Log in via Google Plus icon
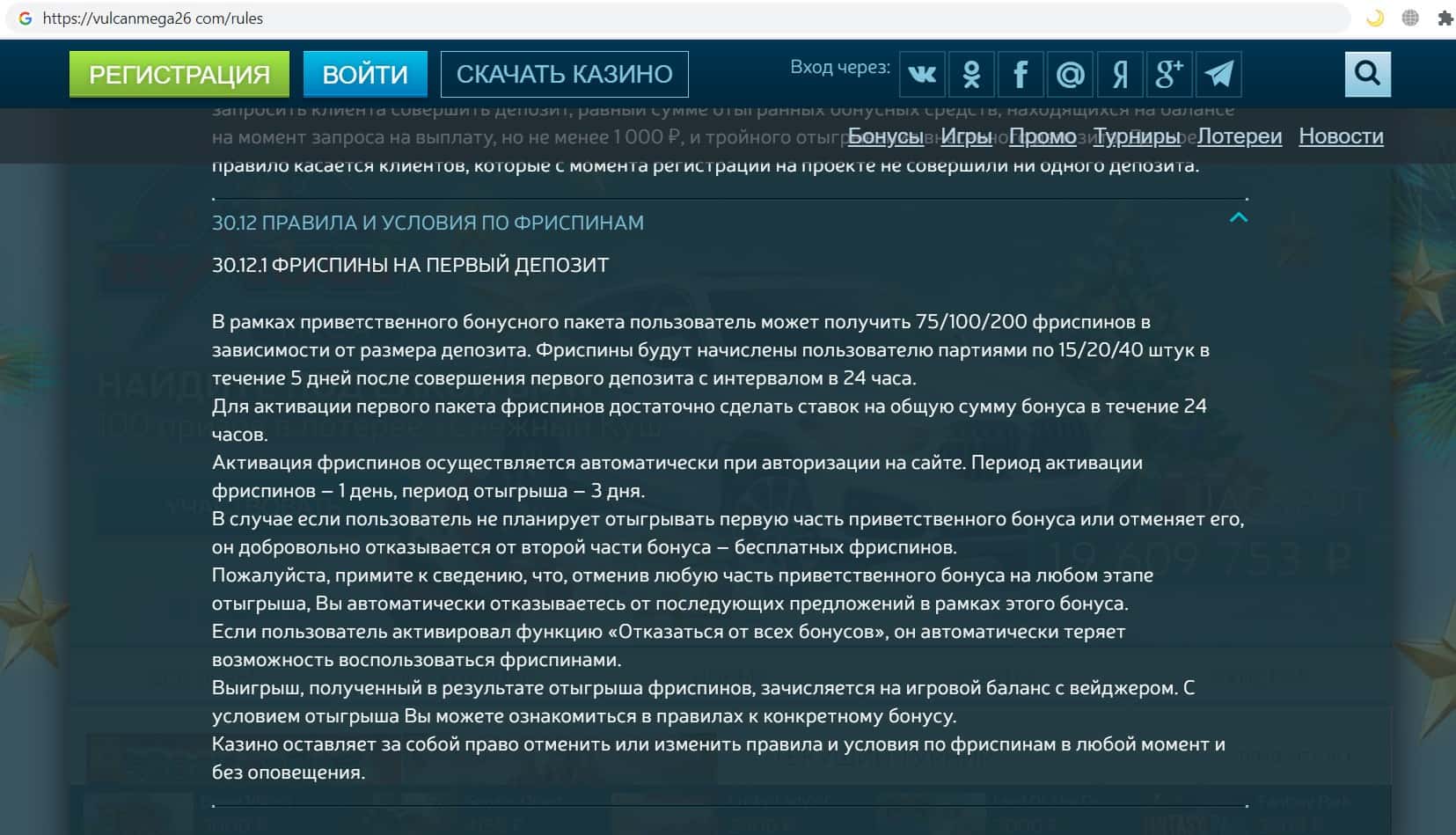This screenshot has height=835, width=1456. 1169,74
